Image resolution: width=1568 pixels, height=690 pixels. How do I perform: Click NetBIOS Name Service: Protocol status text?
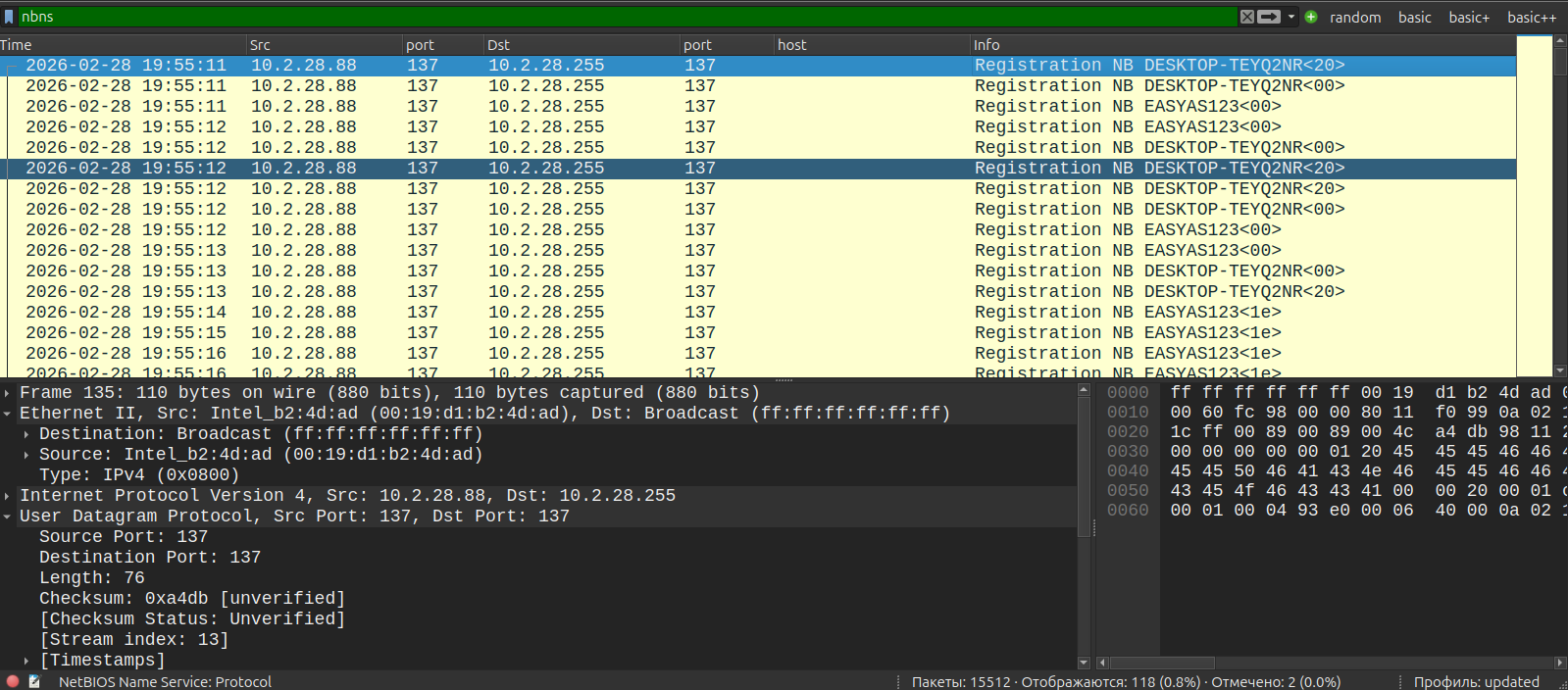tap(165, 682)
